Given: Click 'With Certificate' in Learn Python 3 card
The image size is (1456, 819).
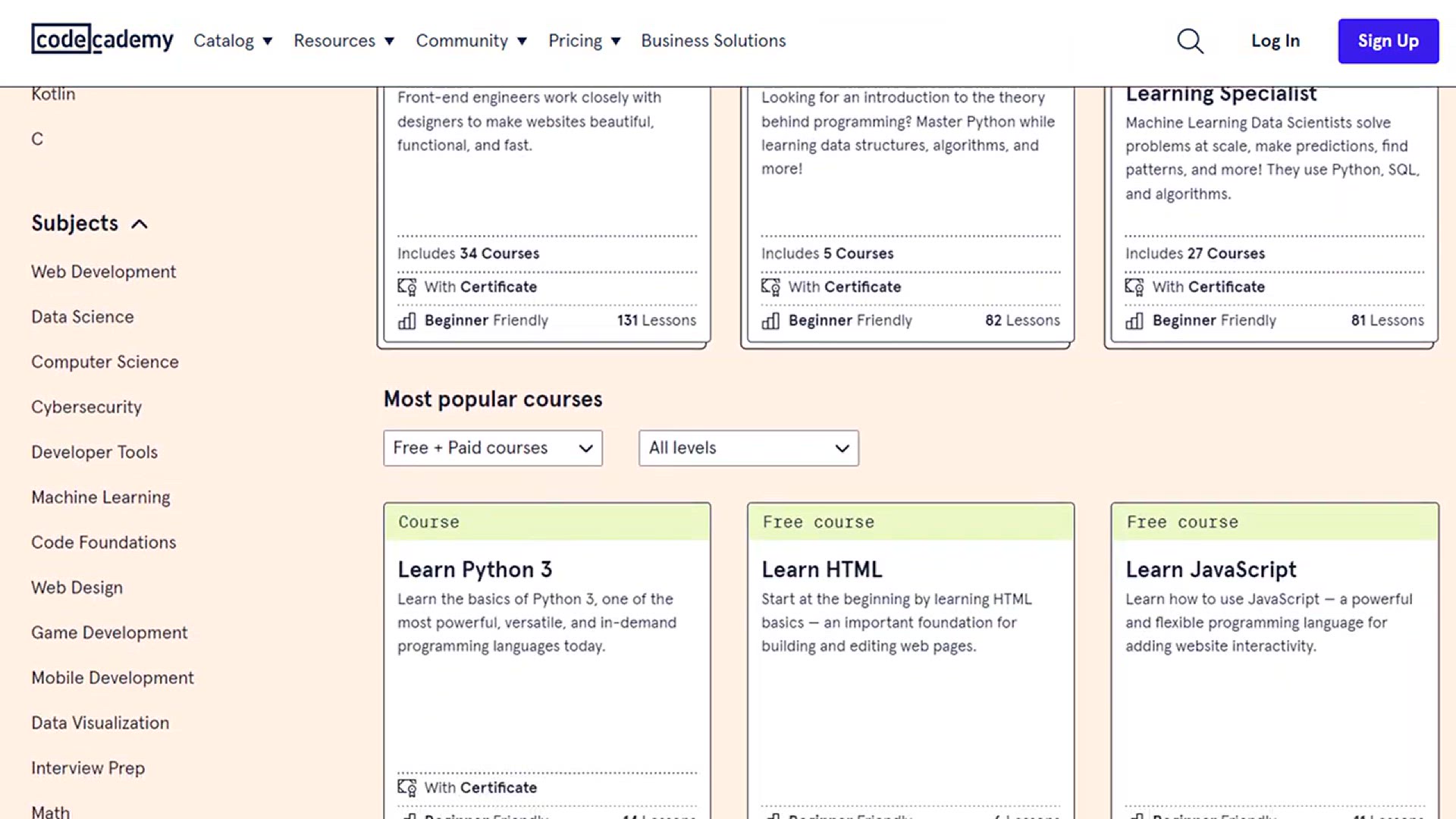Looking at the screenshot, I should coord(480,788).
